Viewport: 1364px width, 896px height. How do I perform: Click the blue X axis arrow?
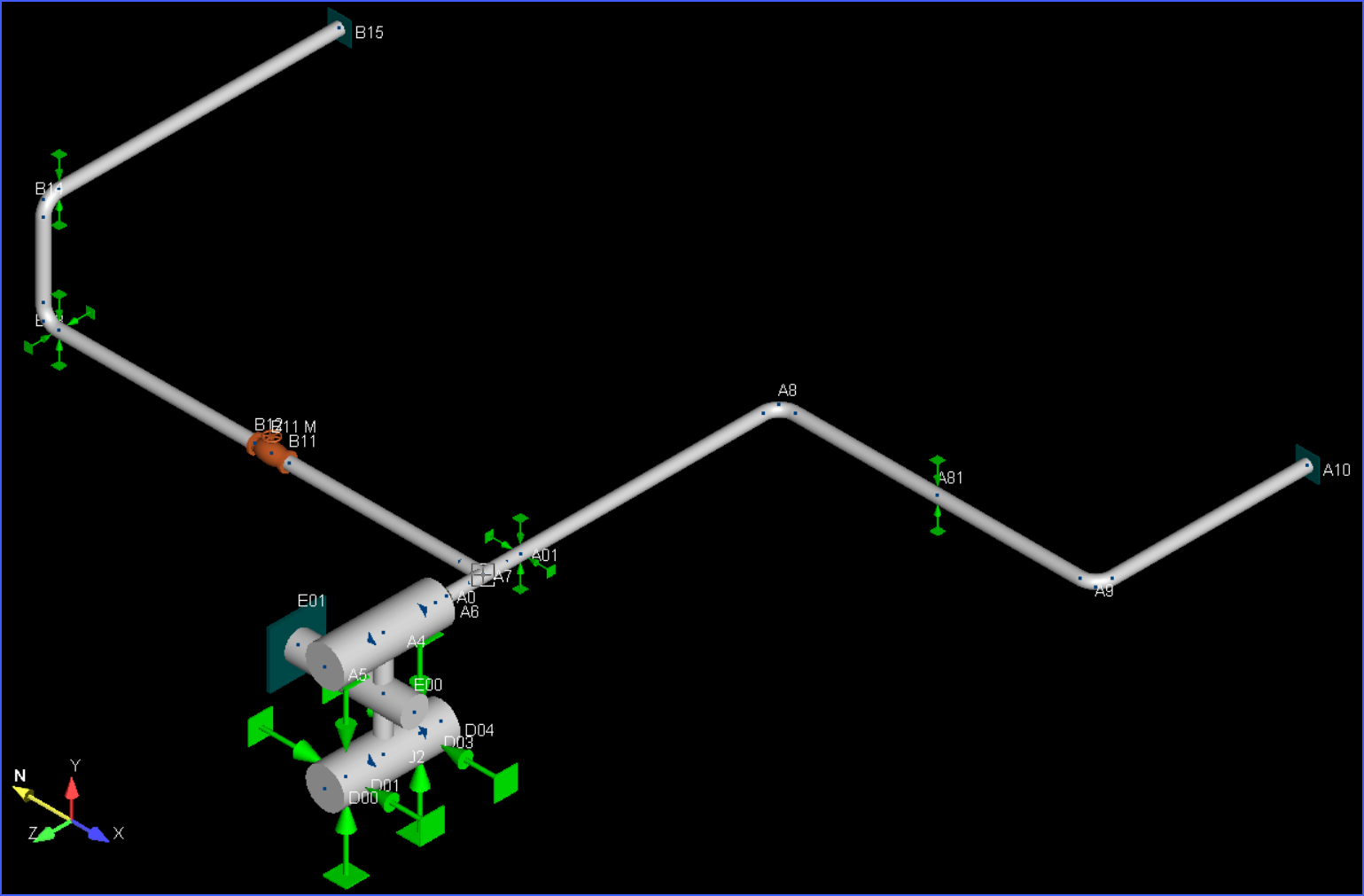(x=92, y=830)
